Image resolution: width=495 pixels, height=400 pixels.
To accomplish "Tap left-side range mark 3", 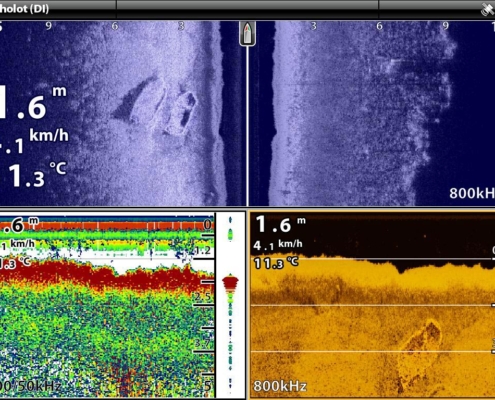I will click(x=181, y=26).
